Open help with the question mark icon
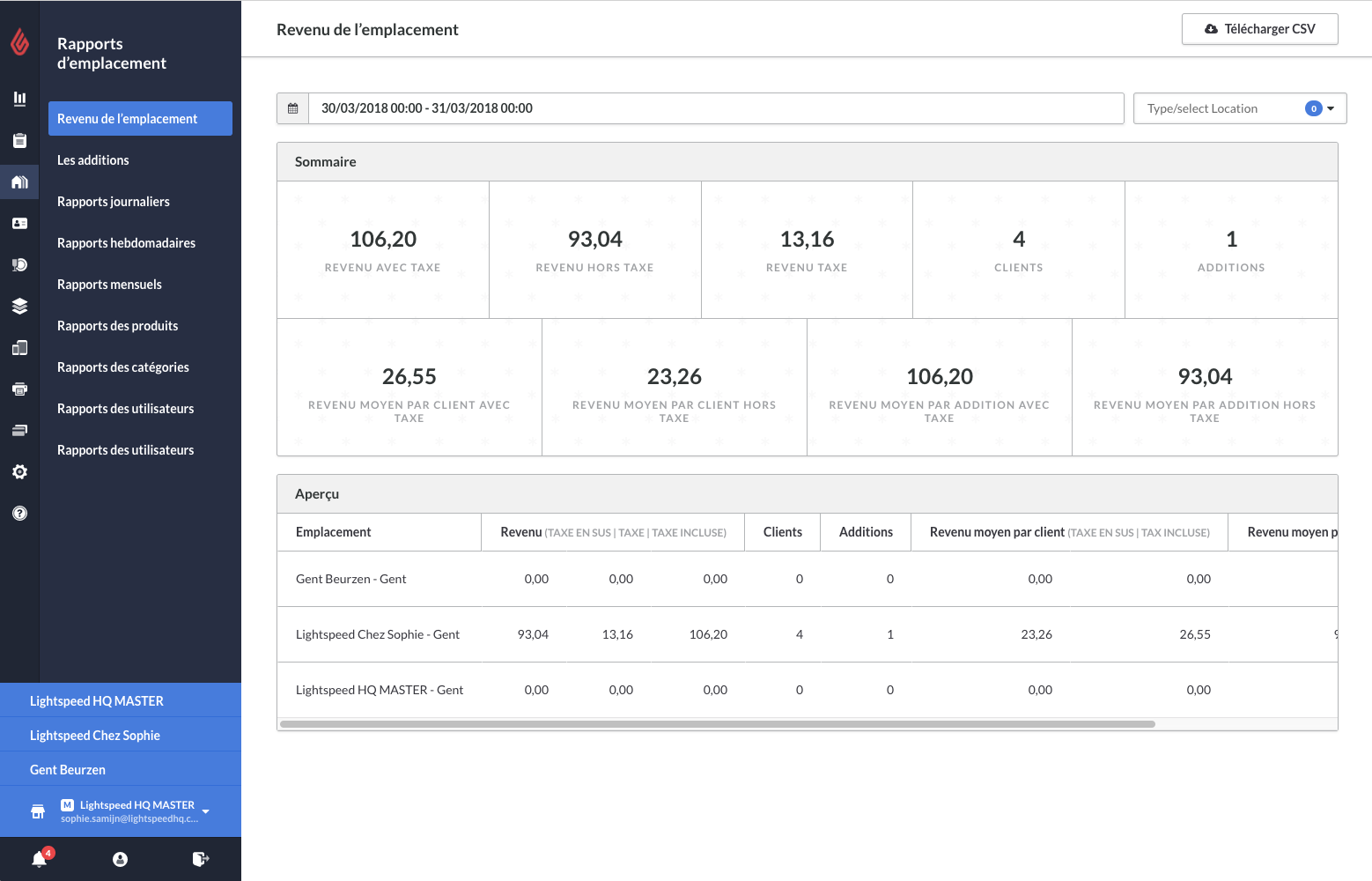 [19, 514]
